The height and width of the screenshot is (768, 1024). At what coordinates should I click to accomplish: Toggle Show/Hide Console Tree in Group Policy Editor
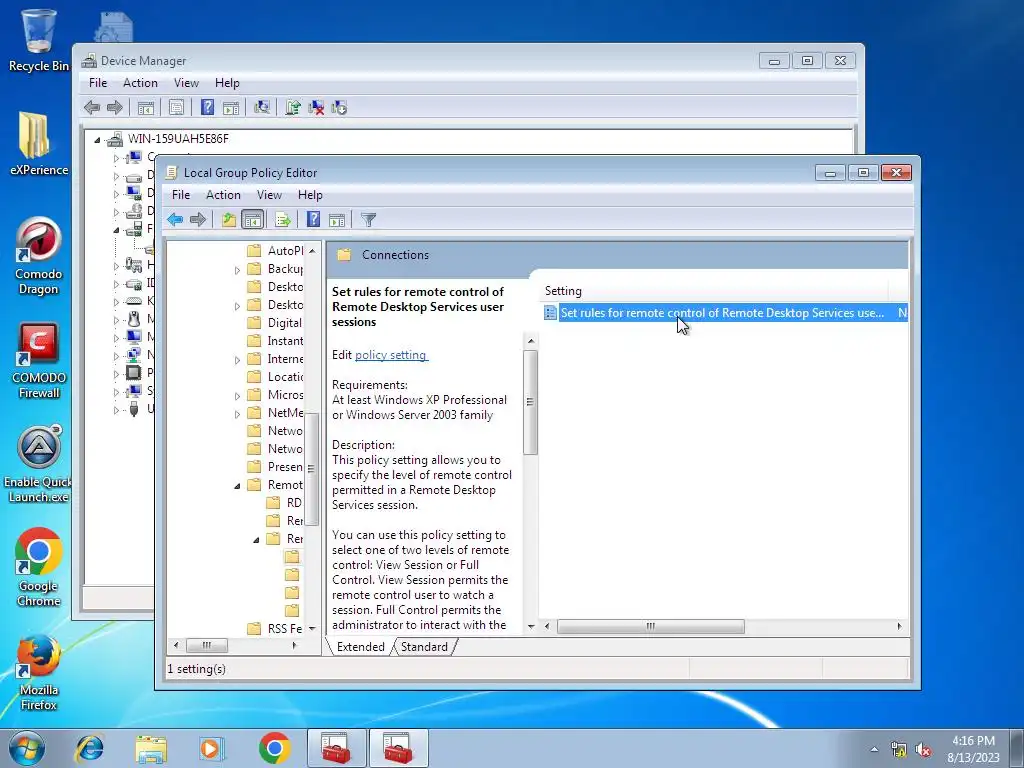pos(252,219)
